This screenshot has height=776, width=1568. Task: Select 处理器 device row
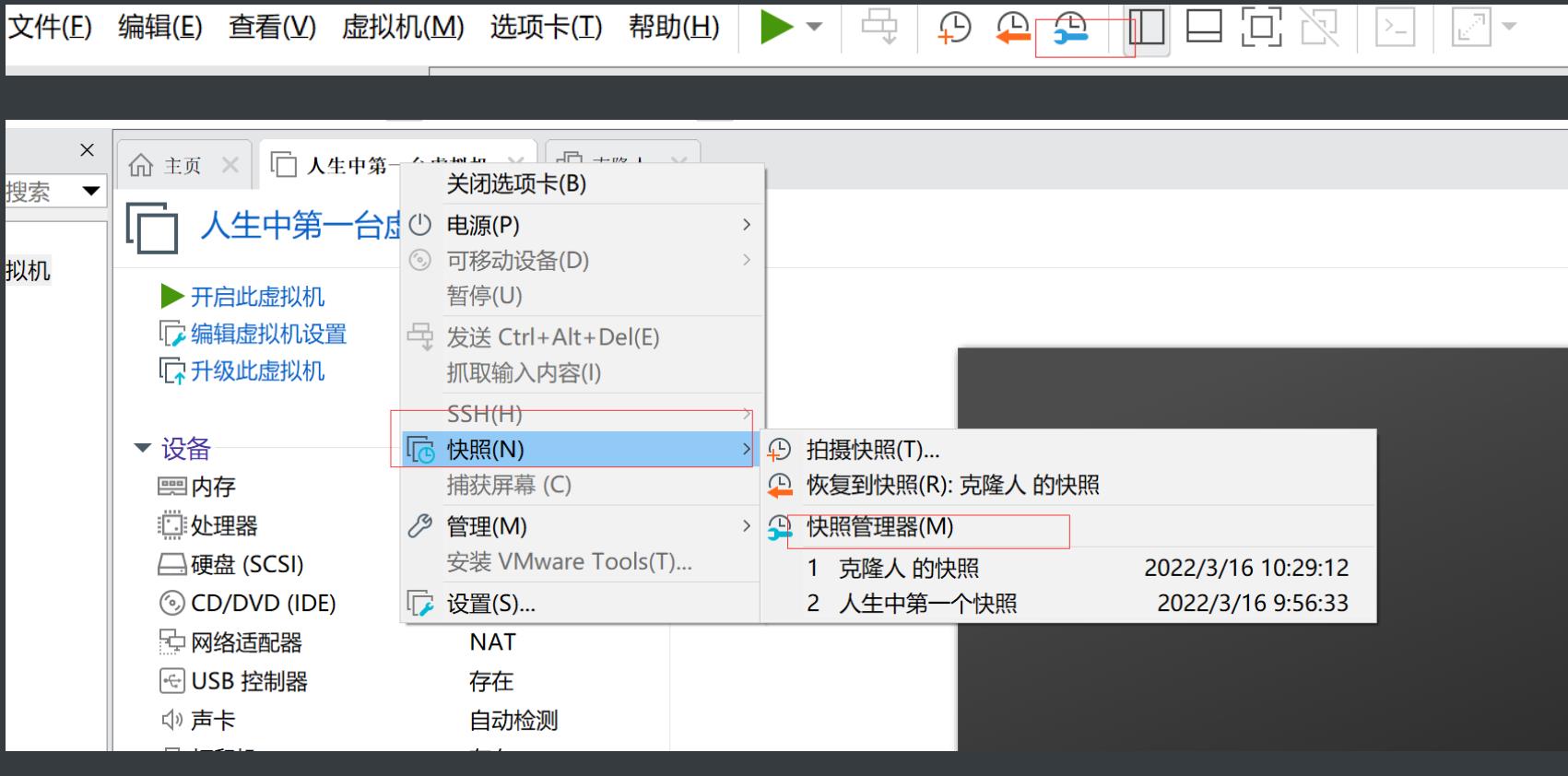(208, 525)
